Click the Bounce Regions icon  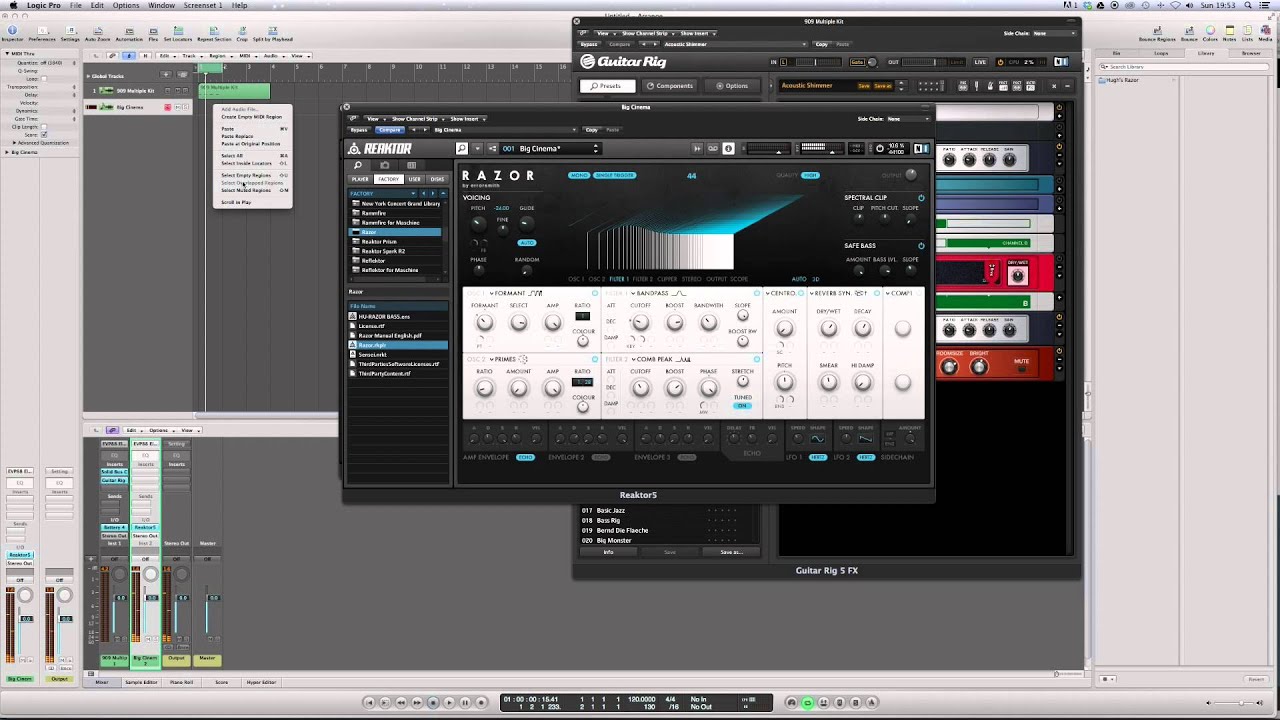(1157, 31)
